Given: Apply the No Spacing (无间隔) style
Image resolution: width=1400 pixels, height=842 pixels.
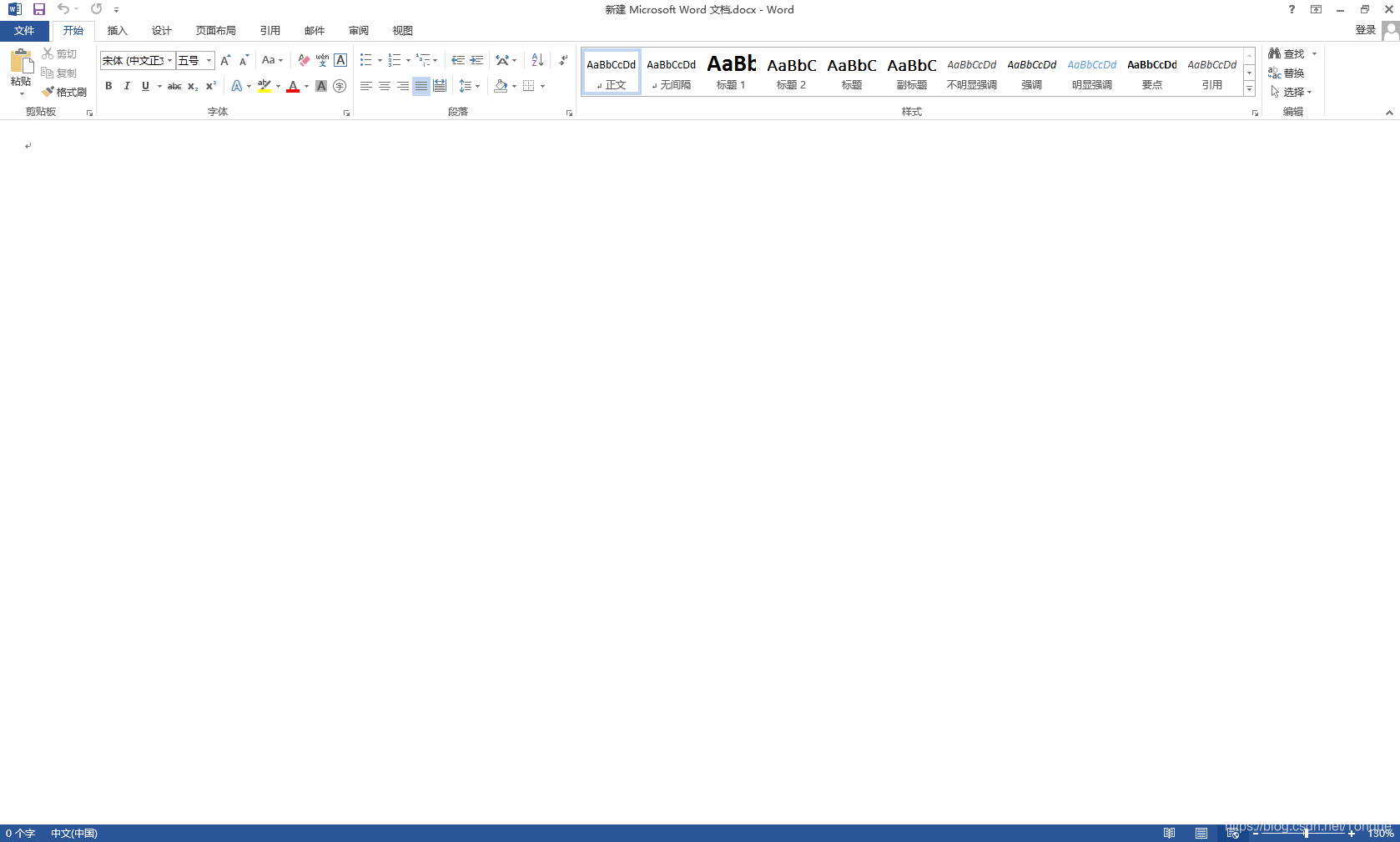Looking at the screenshot, I should pos(671,72).
